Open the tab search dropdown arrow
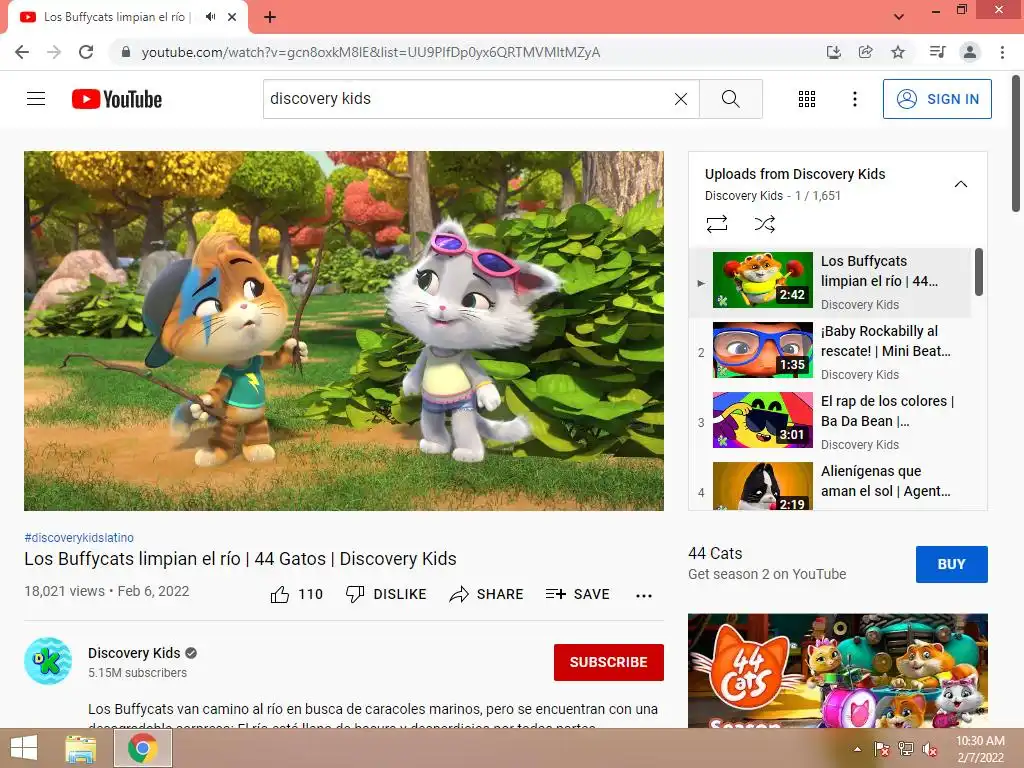 click(x=899, y=17)
